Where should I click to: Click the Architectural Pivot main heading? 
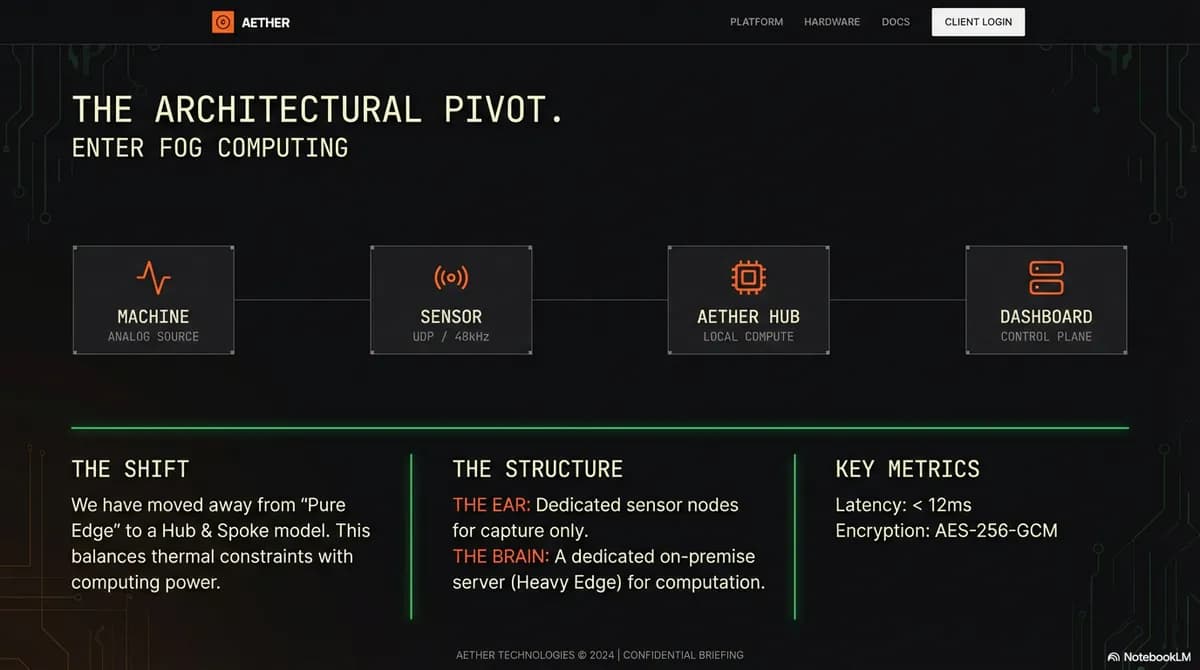[x=318, y=109]
